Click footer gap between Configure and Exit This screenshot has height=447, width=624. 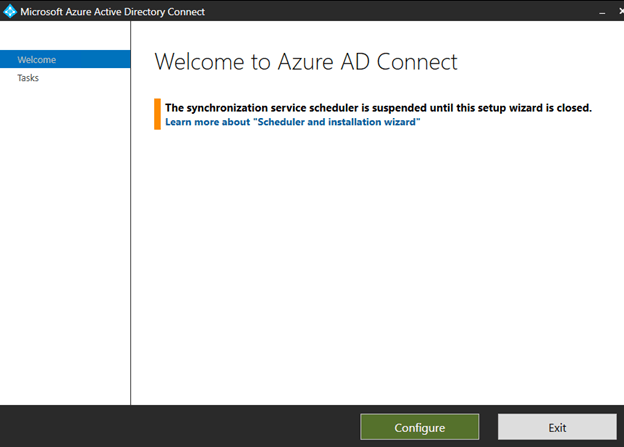coord(488,427)
